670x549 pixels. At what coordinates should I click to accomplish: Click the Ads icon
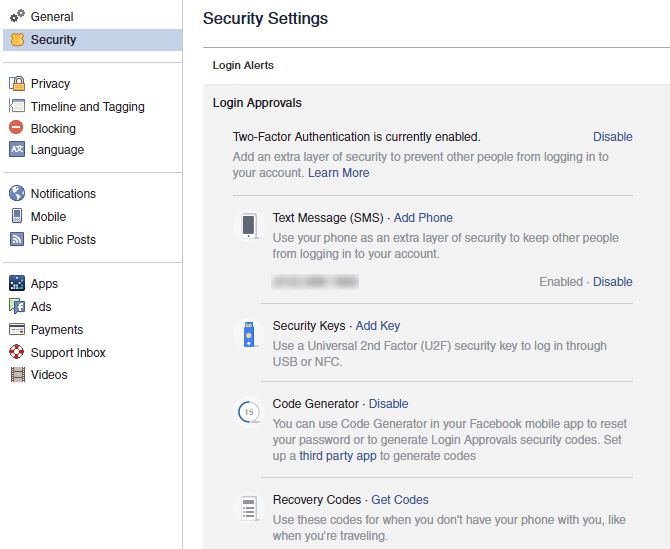17,306
